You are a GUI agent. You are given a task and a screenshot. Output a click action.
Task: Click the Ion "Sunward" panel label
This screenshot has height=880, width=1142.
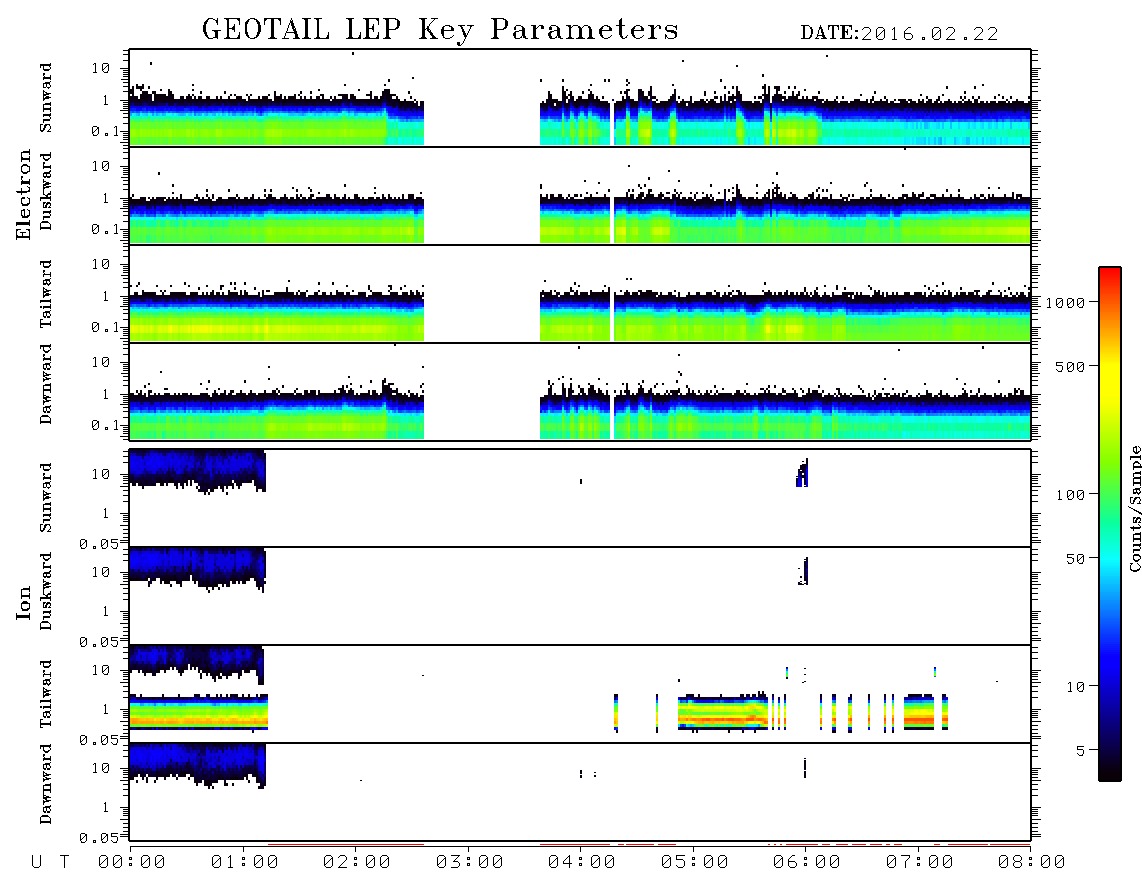(x=46, y=498)
